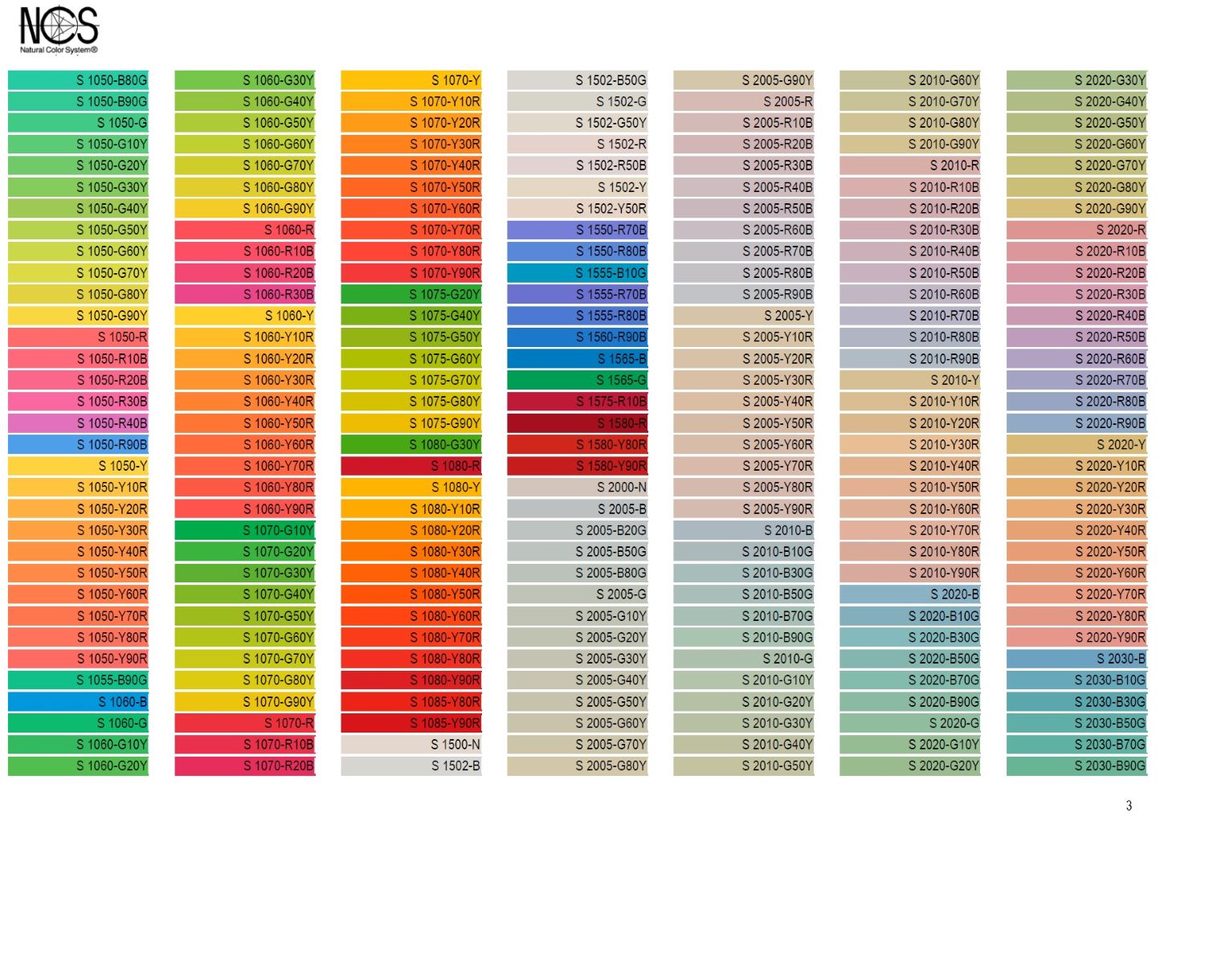This screenshot has height=980, width=1205.
Task: Click the S 1500-N neutral swatch
Action: 411,745
